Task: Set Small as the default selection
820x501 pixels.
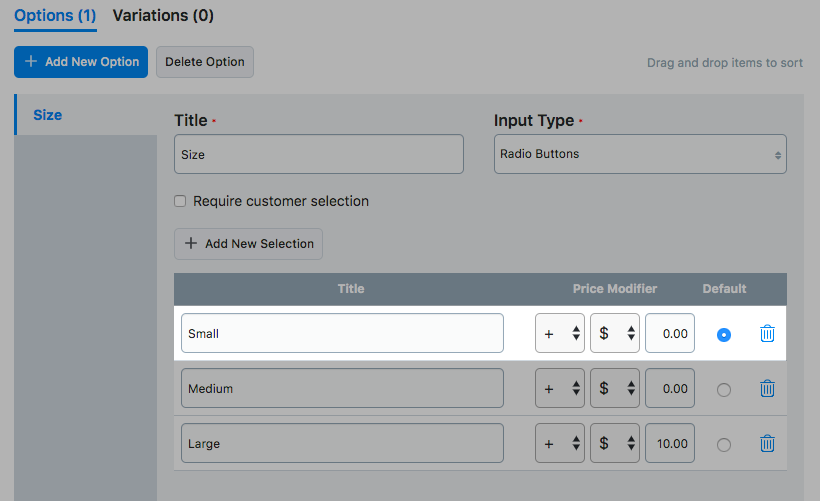Action: (x=724, y=335)
